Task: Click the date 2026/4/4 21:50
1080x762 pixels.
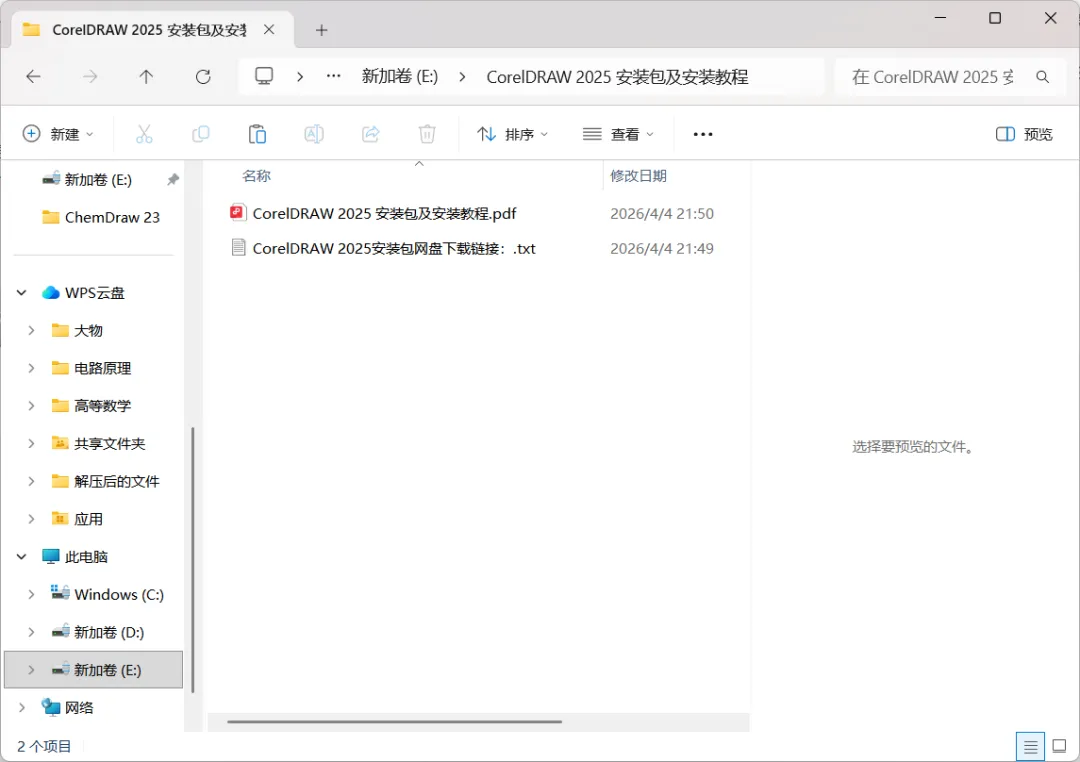Action: click(x=662, y=214)
